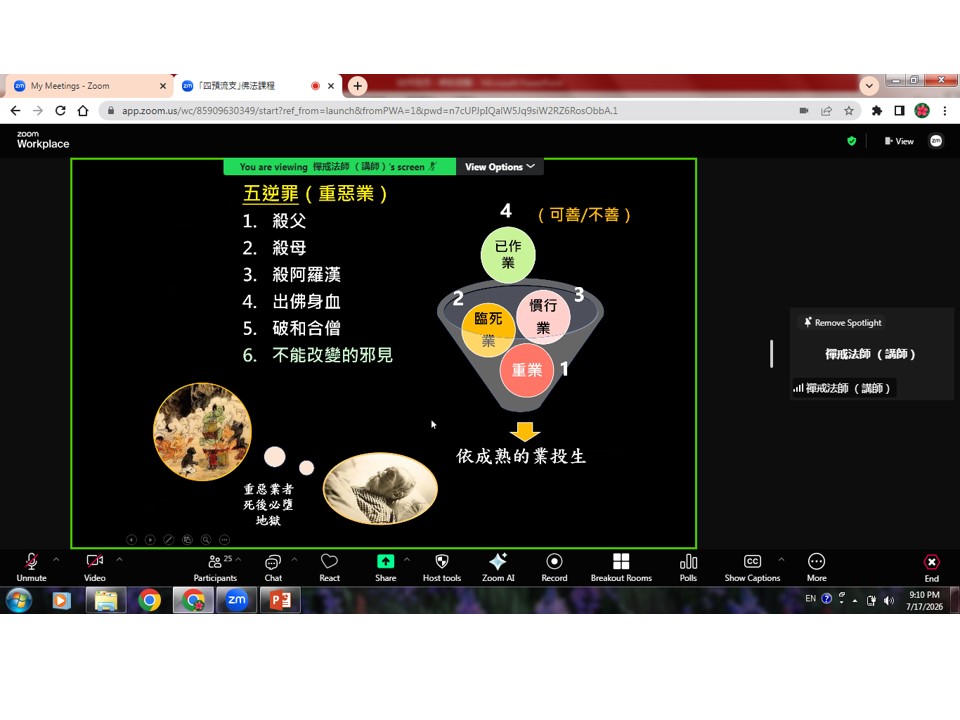The height and width of the screenshot is (720, 960).
Task: Expand audio options arrow next to Unmute
Action: click(x=56, y=560)
